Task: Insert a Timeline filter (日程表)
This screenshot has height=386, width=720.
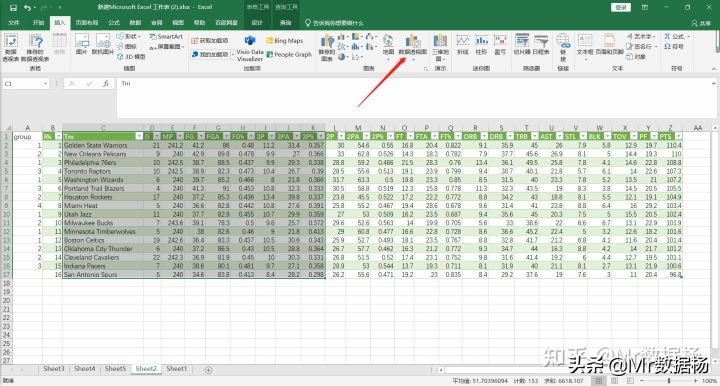Action: tap(540, 45)
